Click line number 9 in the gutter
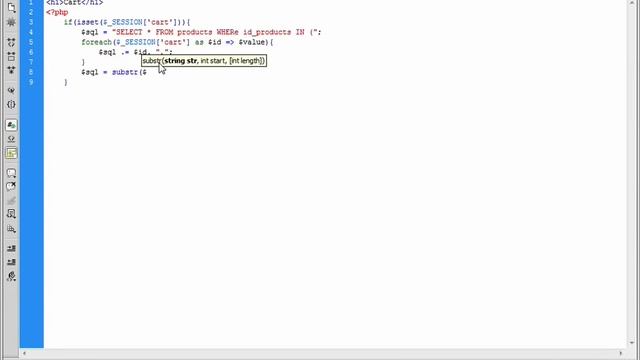Screen dimensions: 640x360 point(31,82)
